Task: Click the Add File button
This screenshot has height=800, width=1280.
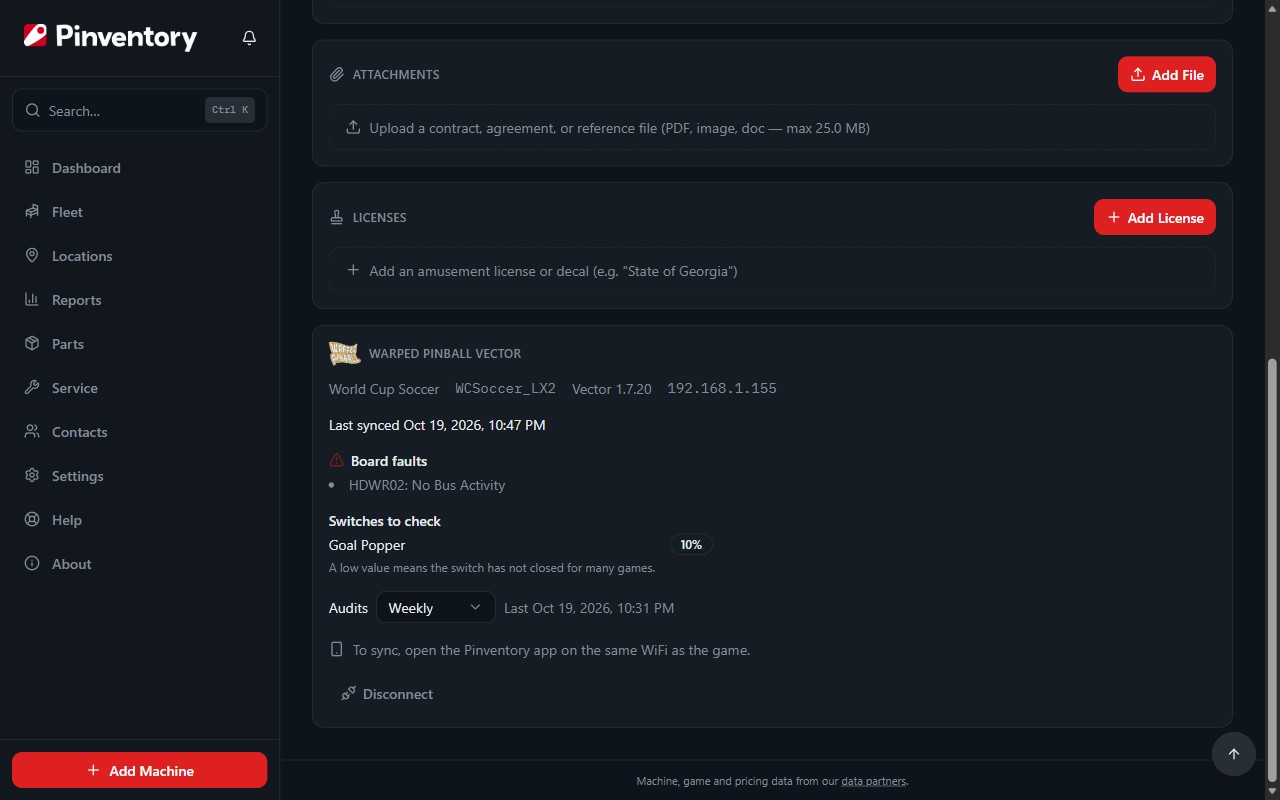Action: 1167,75
